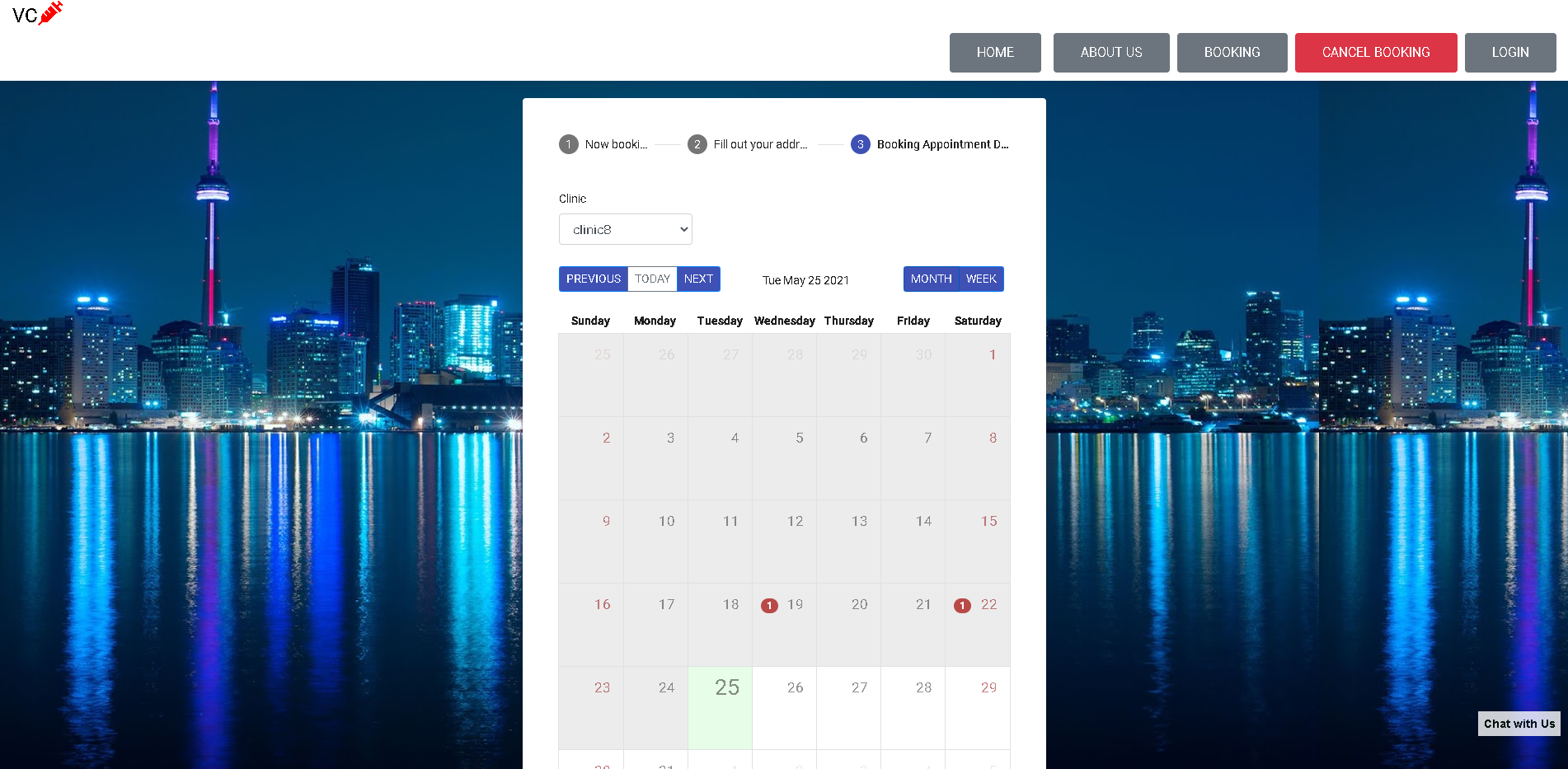This screenshot has height=769, width=1568.
Task: Click the red syringe logo icon
Action: coord(51,12)
